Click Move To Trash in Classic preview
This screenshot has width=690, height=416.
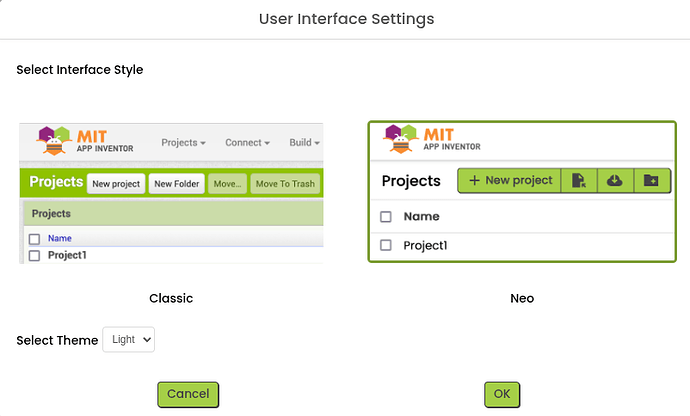[x=284, y=183]
